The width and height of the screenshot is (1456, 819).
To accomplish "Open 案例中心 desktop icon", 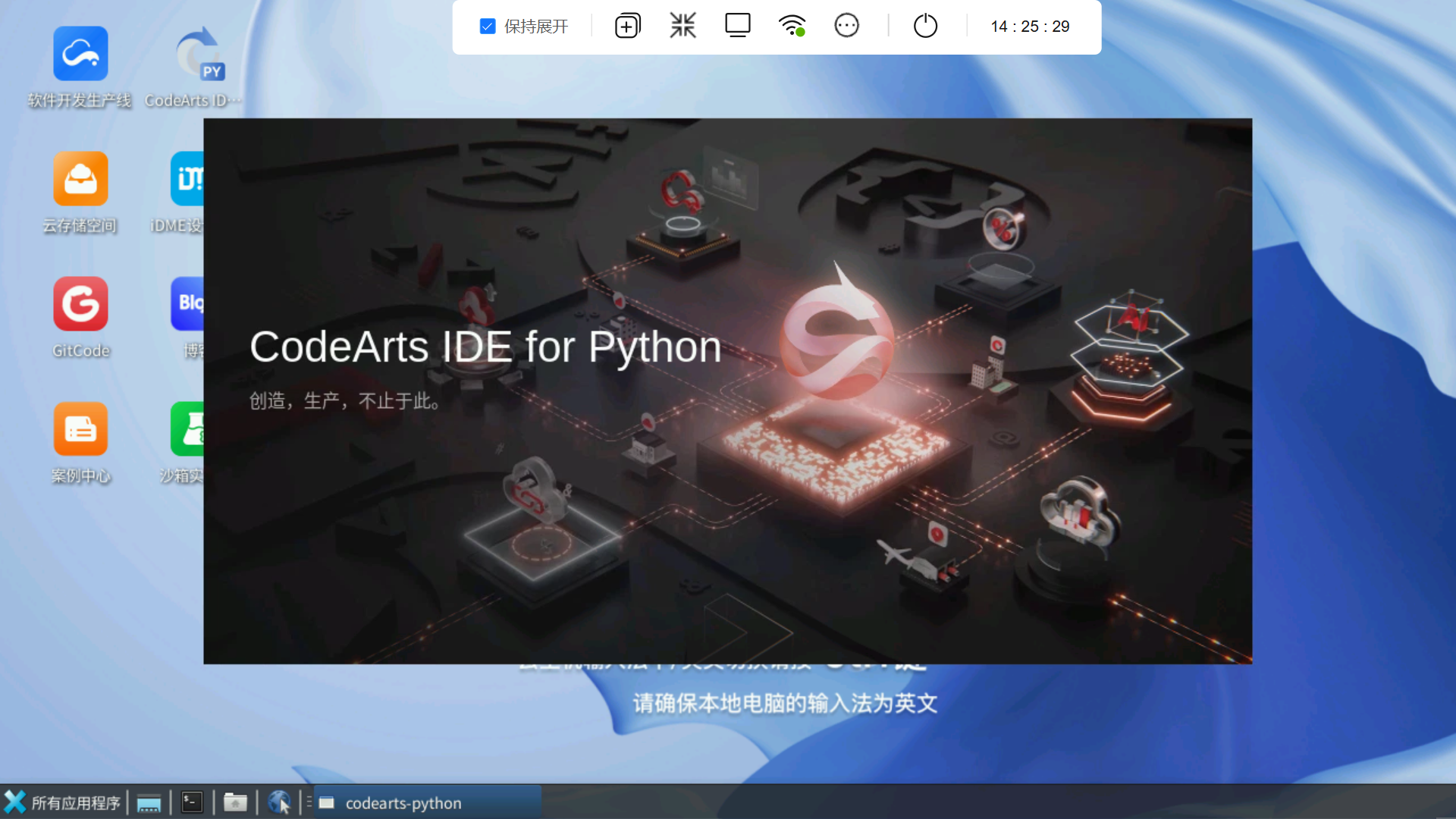I will click(x=80, y=430).
